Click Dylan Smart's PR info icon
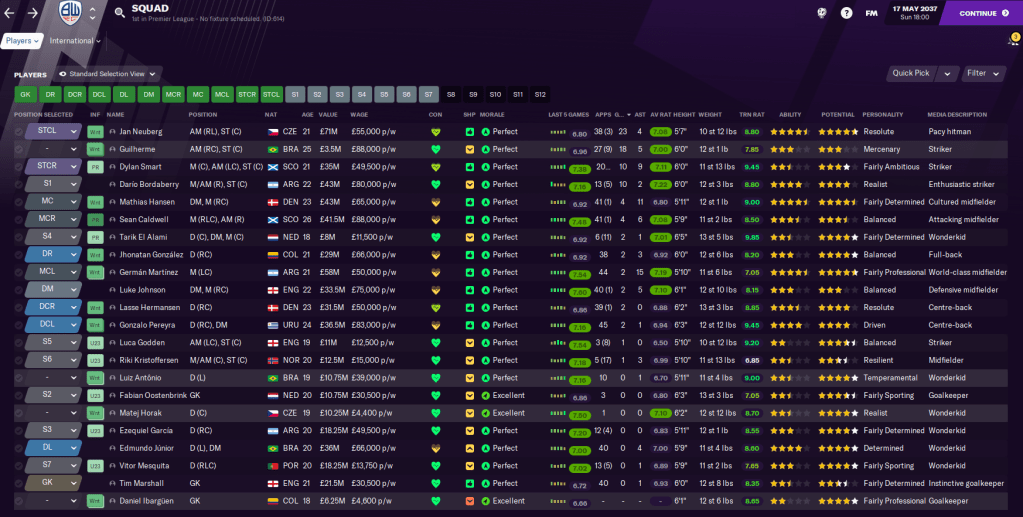 click(x=95, y=166)
